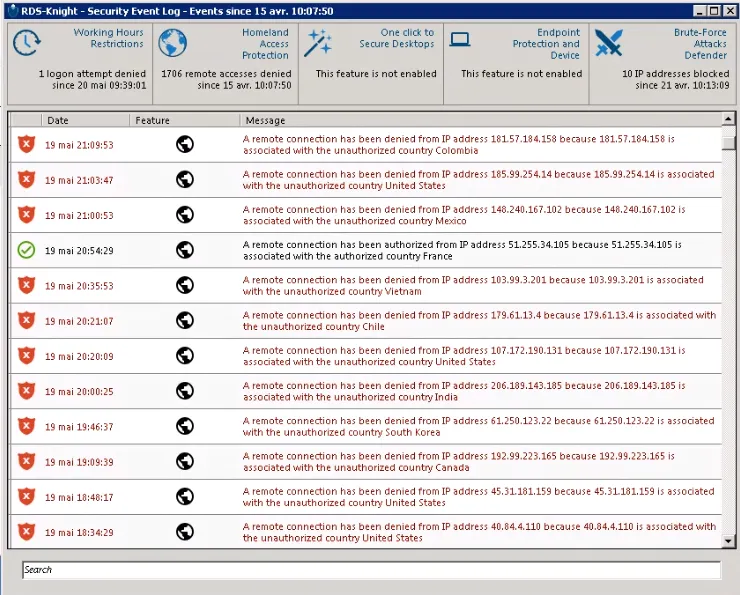This screenshot has width=740, height=595.
Task: Click the denied shield icon for 19 mai 18:48:17
Action: [26, 496]
